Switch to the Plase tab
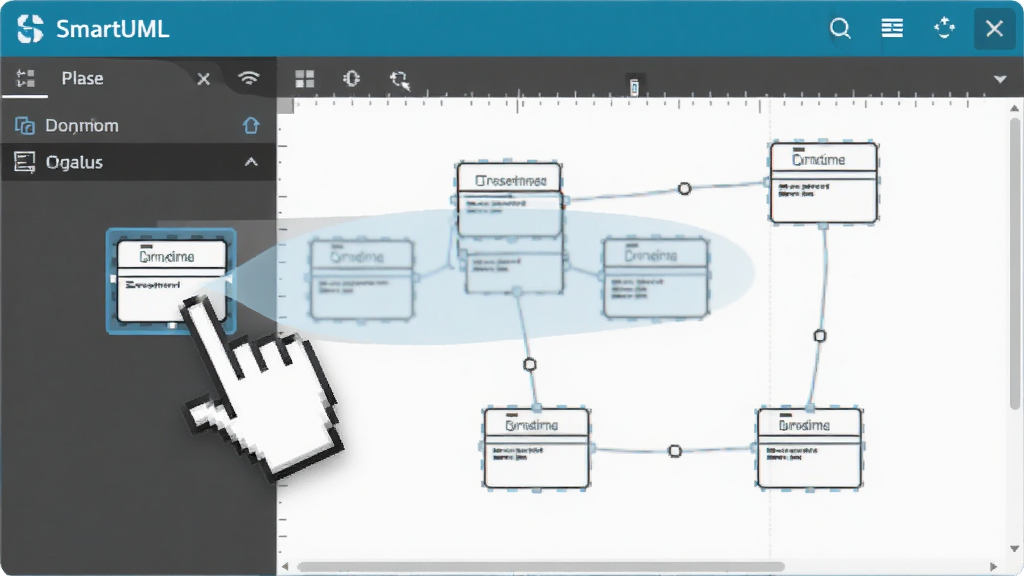Viewport: 1024px width, 576px height. point(82,78)
